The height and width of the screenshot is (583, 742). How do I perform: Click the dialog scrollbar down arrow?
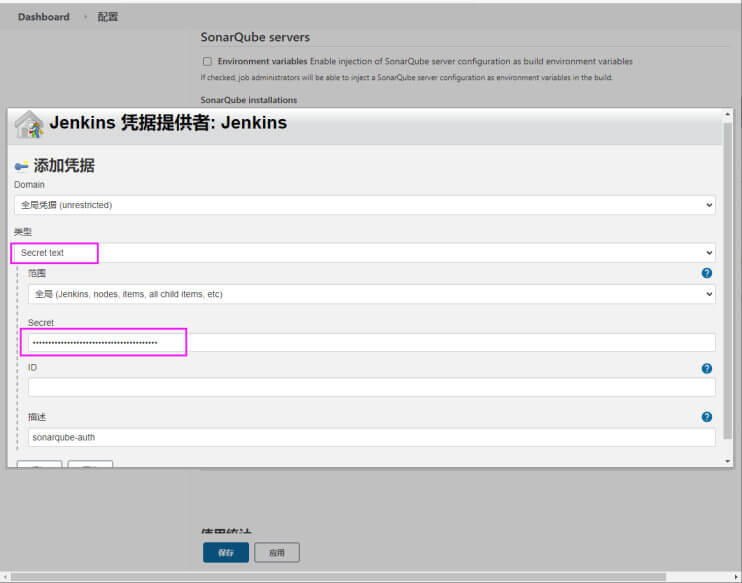click(x=728, y=461)
